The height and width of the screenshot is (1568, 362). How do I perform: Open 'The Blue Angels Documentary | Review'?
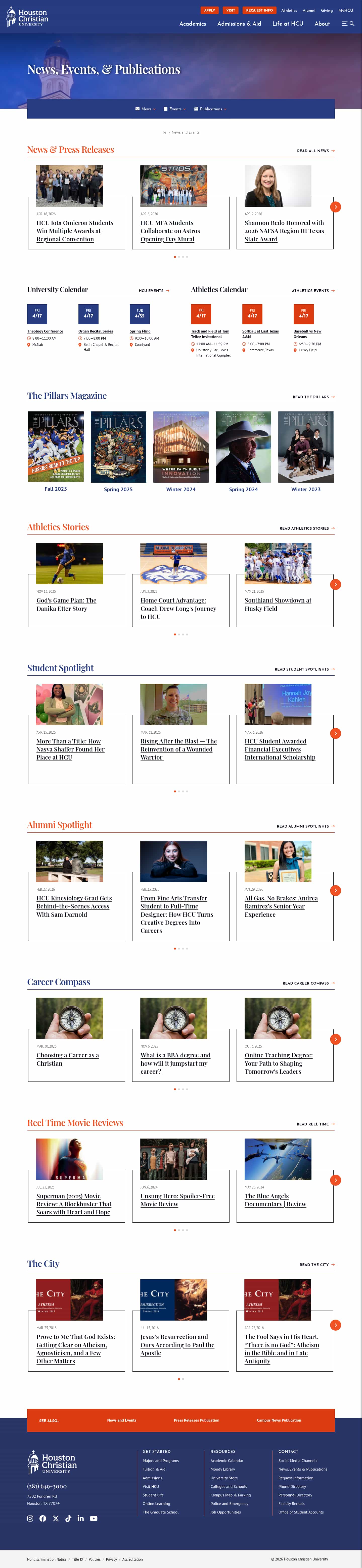pos(276,1200)
